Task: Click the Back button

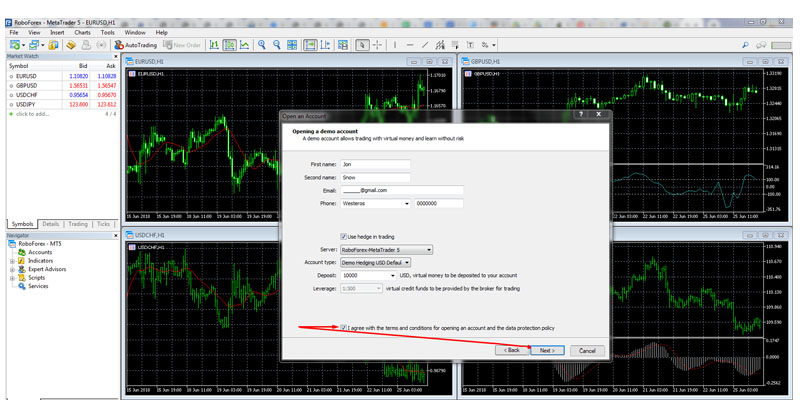Action: 512,351
